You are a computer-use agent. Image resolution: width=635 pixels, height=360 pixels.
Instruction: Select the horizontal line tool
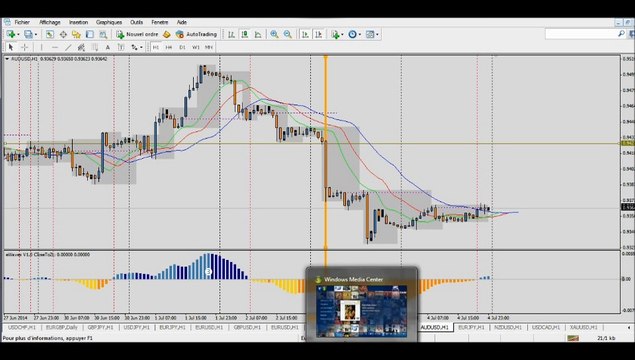(x=55, y=47)
